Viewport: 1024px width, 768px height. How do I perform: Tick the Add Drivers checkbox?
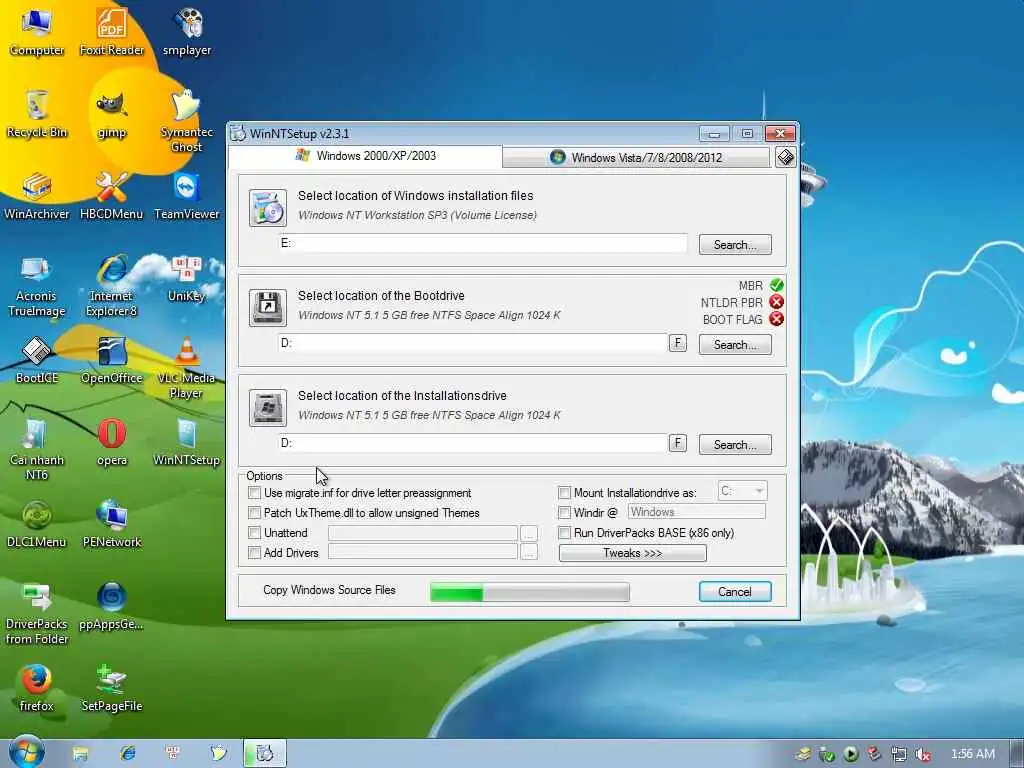[255, 552]
